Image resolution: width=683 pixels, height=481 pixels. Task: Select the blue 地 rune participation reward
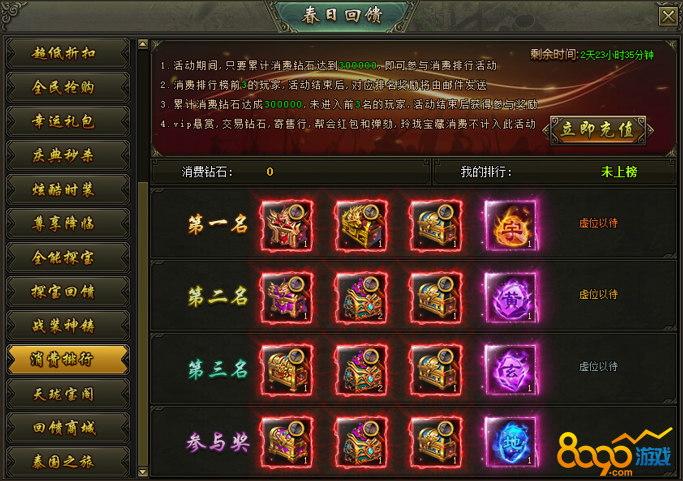511,442
